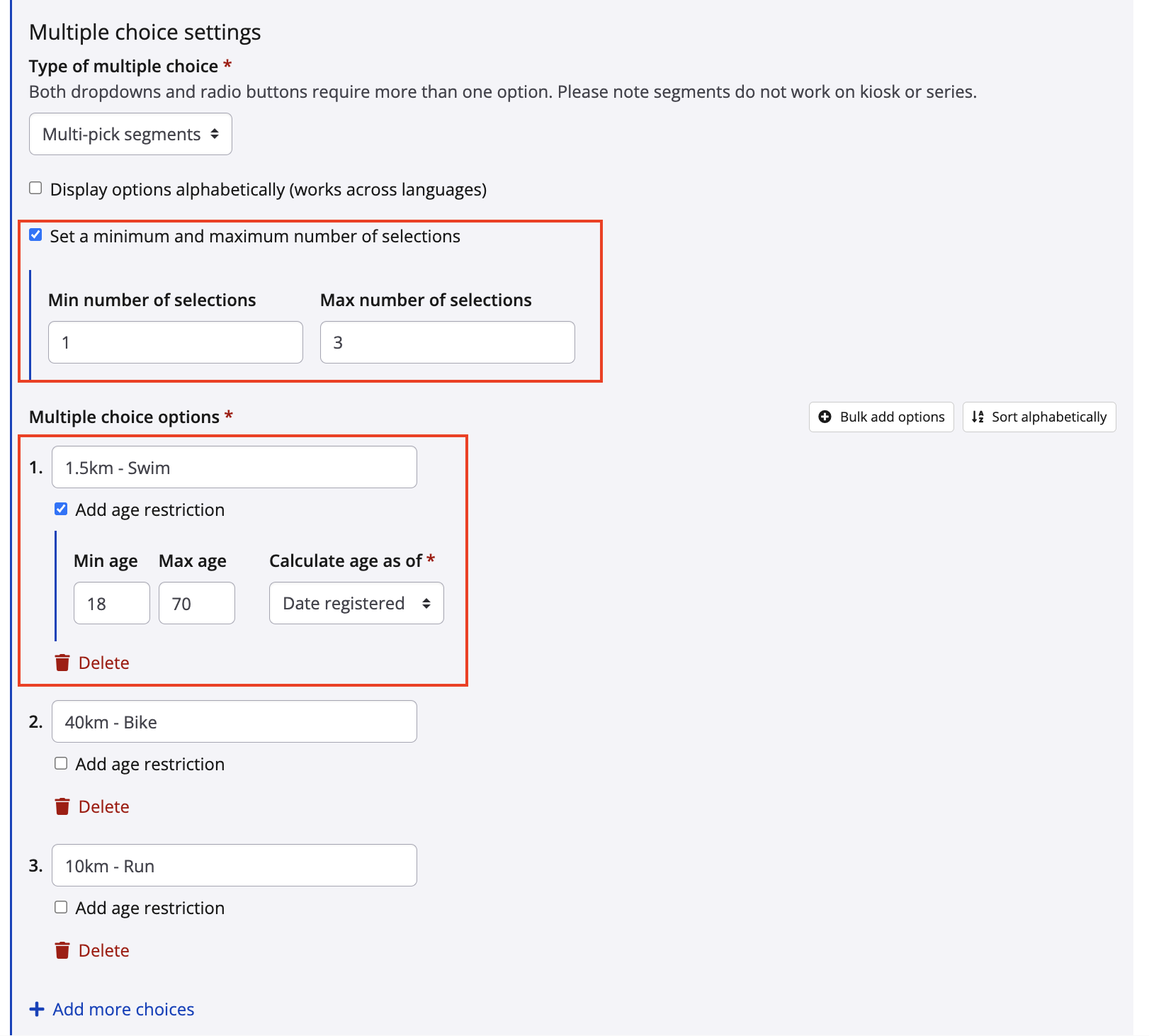Open the Calculate age as of dropdown
This screenshot has height=1036, width=1149.
coord(356,603)
